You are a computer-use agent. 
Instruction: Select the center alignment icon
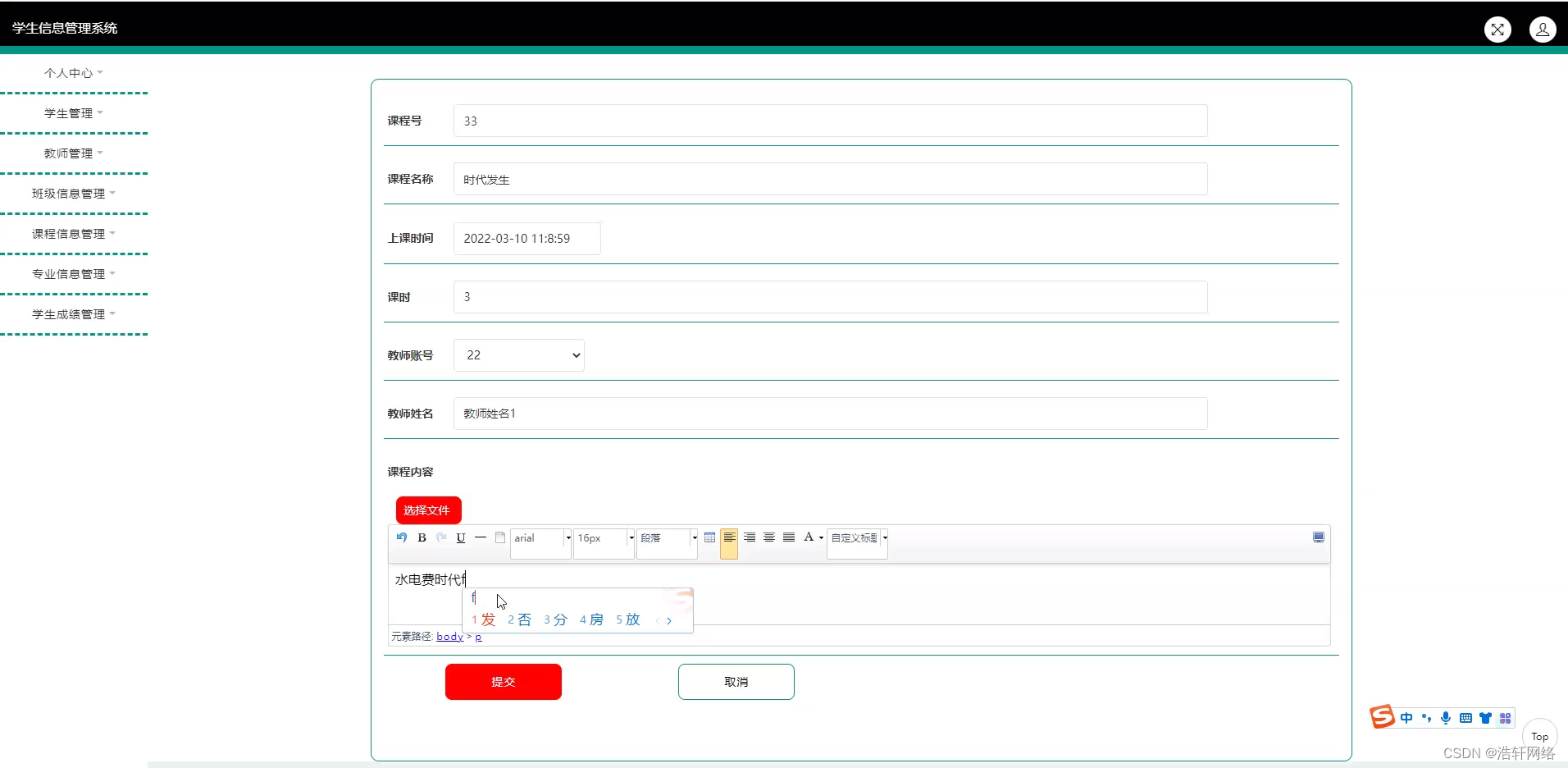coord(768,537)
